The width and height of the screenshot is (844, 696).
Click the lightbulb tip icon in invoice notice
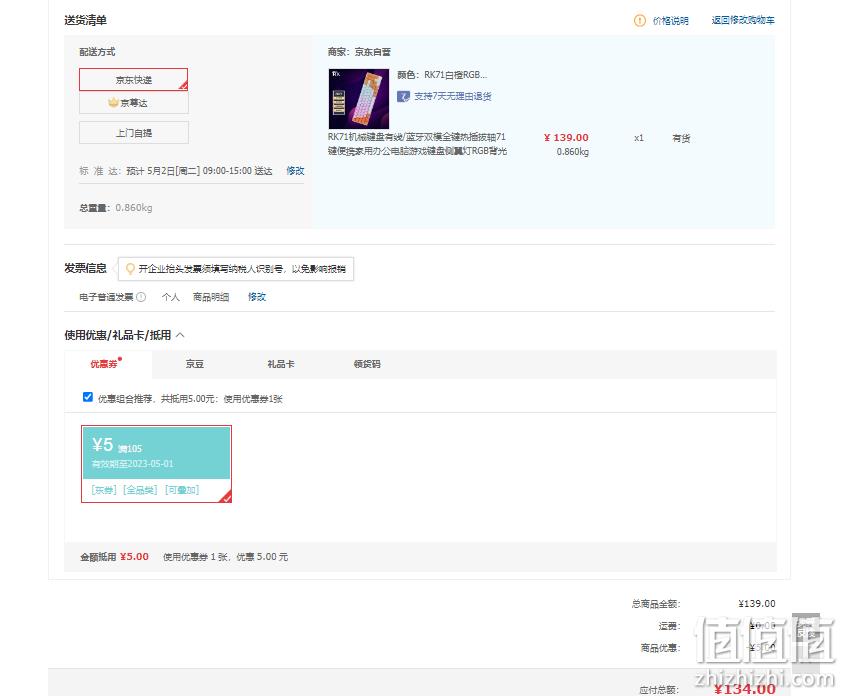point(130,269)
